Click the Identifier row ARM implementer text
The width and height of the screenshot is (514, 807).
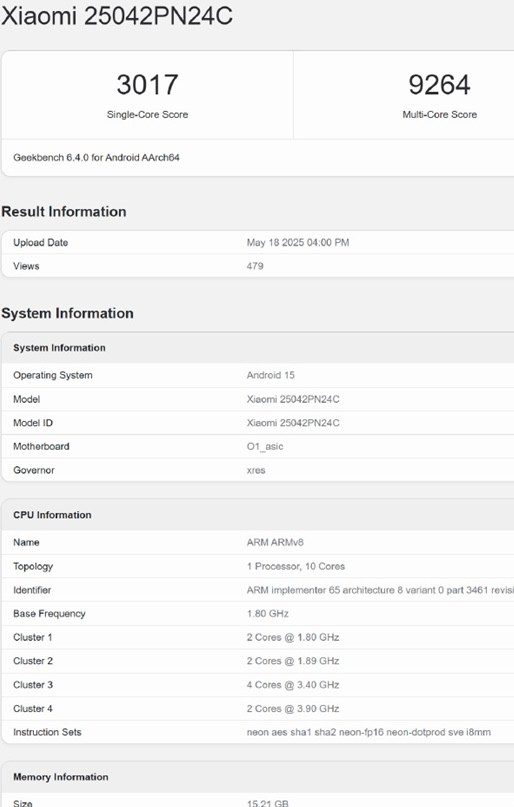click(x=380, y=590)
